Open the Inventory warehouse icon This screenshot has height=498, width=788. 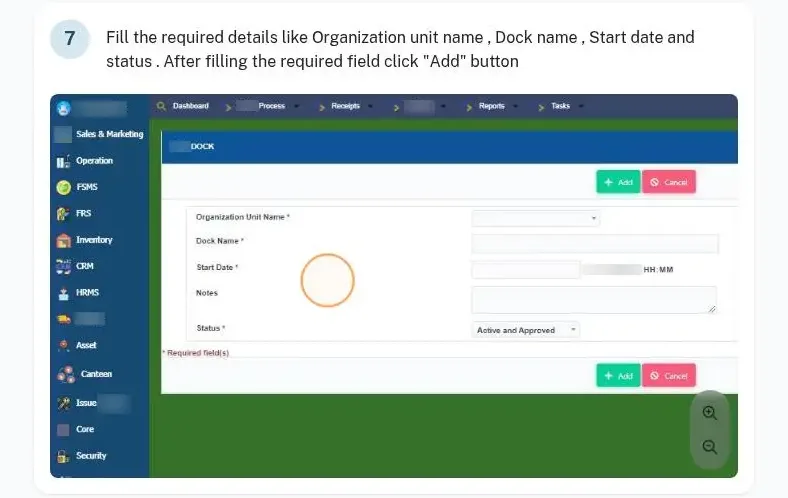point(63,240)
